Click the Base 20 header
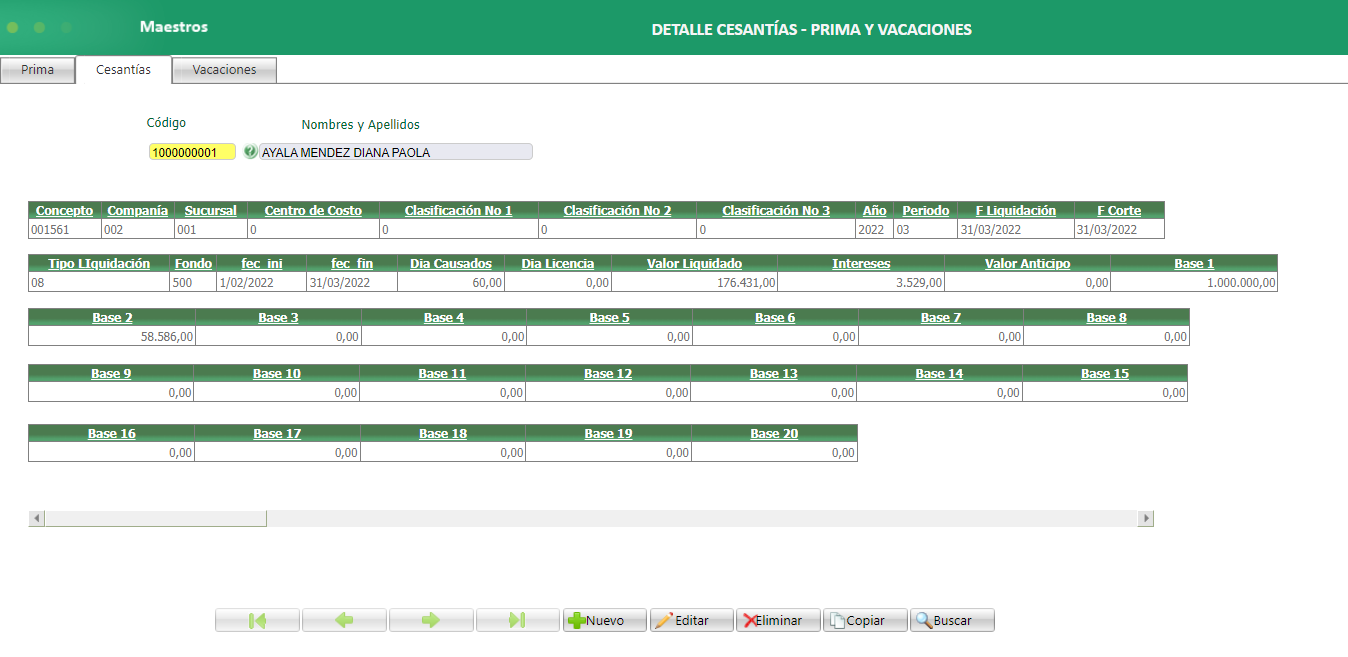Viewport: 1348px width, 657px height. [774, 433]
